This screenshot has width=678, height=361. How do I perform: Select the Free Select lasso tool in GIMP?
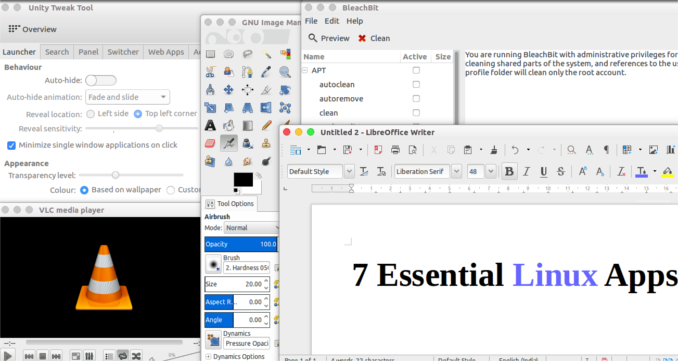click(x=247, y=54)
